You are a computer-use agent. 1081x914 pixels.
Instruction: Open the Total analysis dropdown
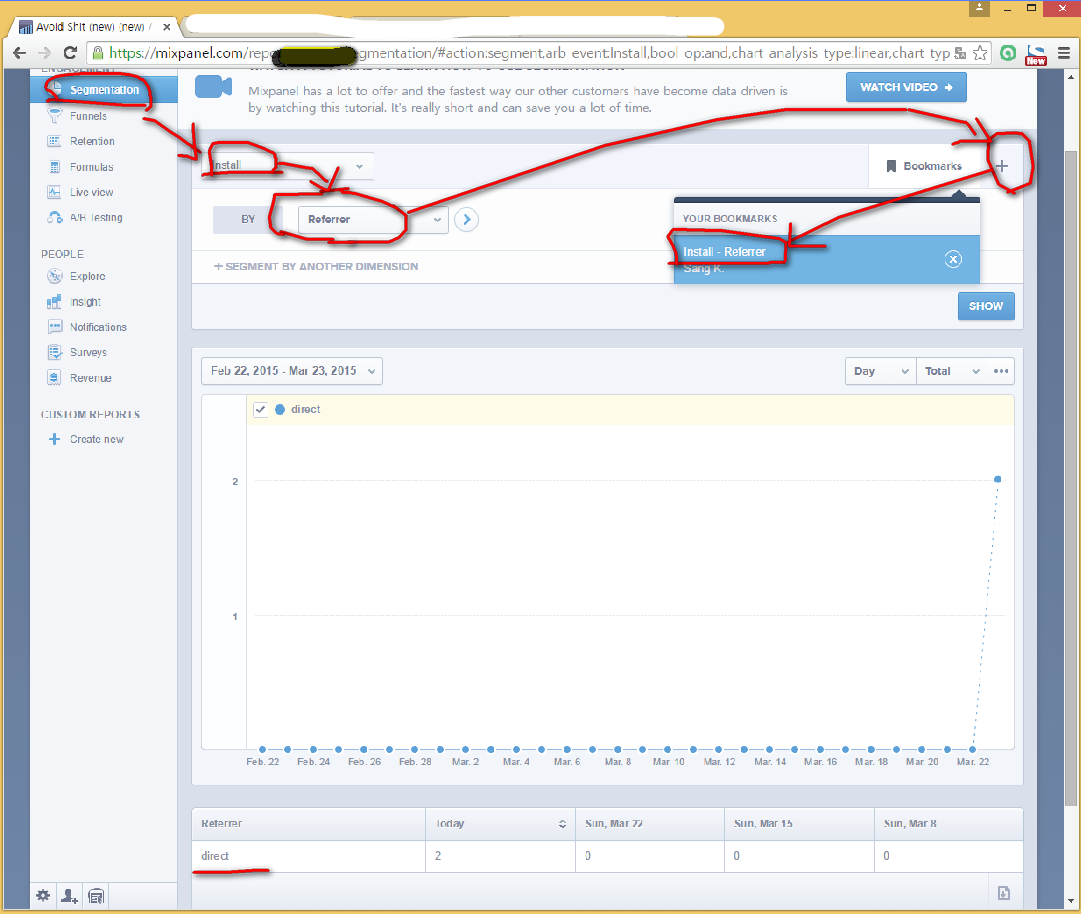[x=952, y=371]
